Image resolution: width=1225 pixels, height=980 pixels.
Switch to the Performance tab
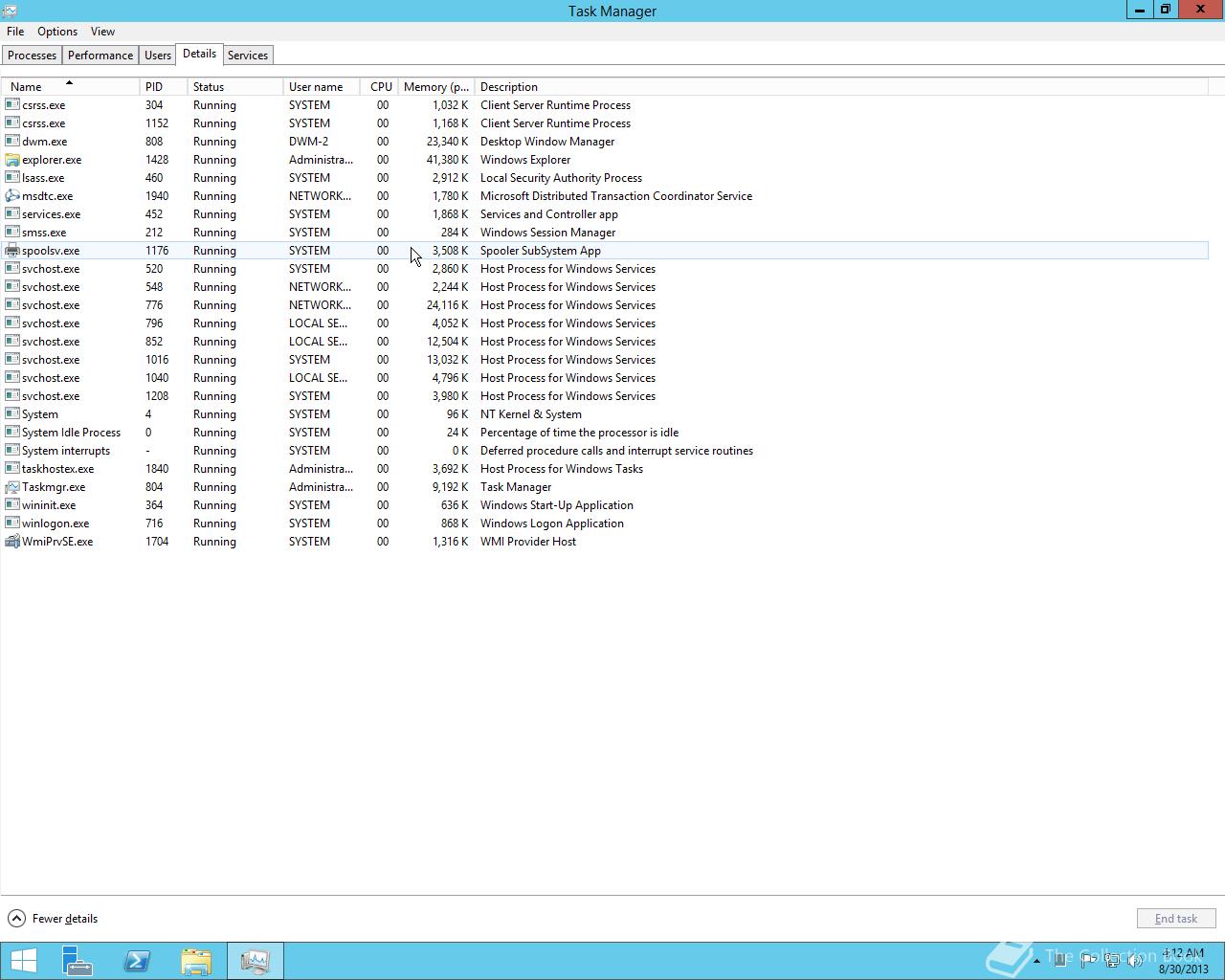tap(100, 56)
